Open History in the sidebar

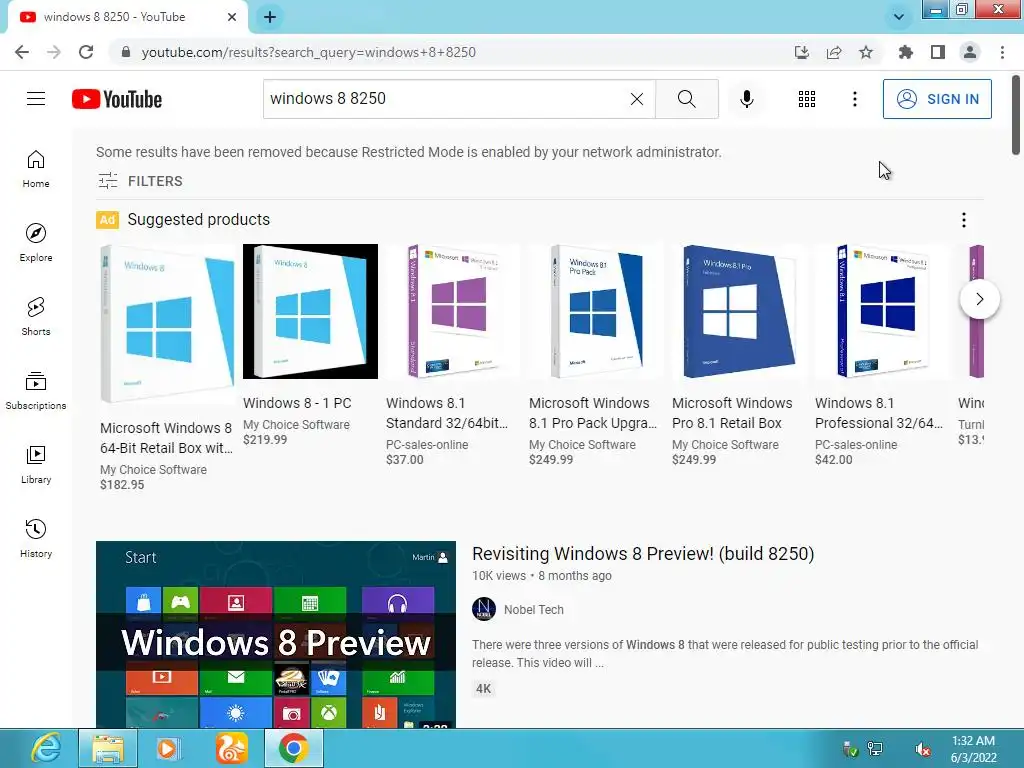(x=36, y=538)
